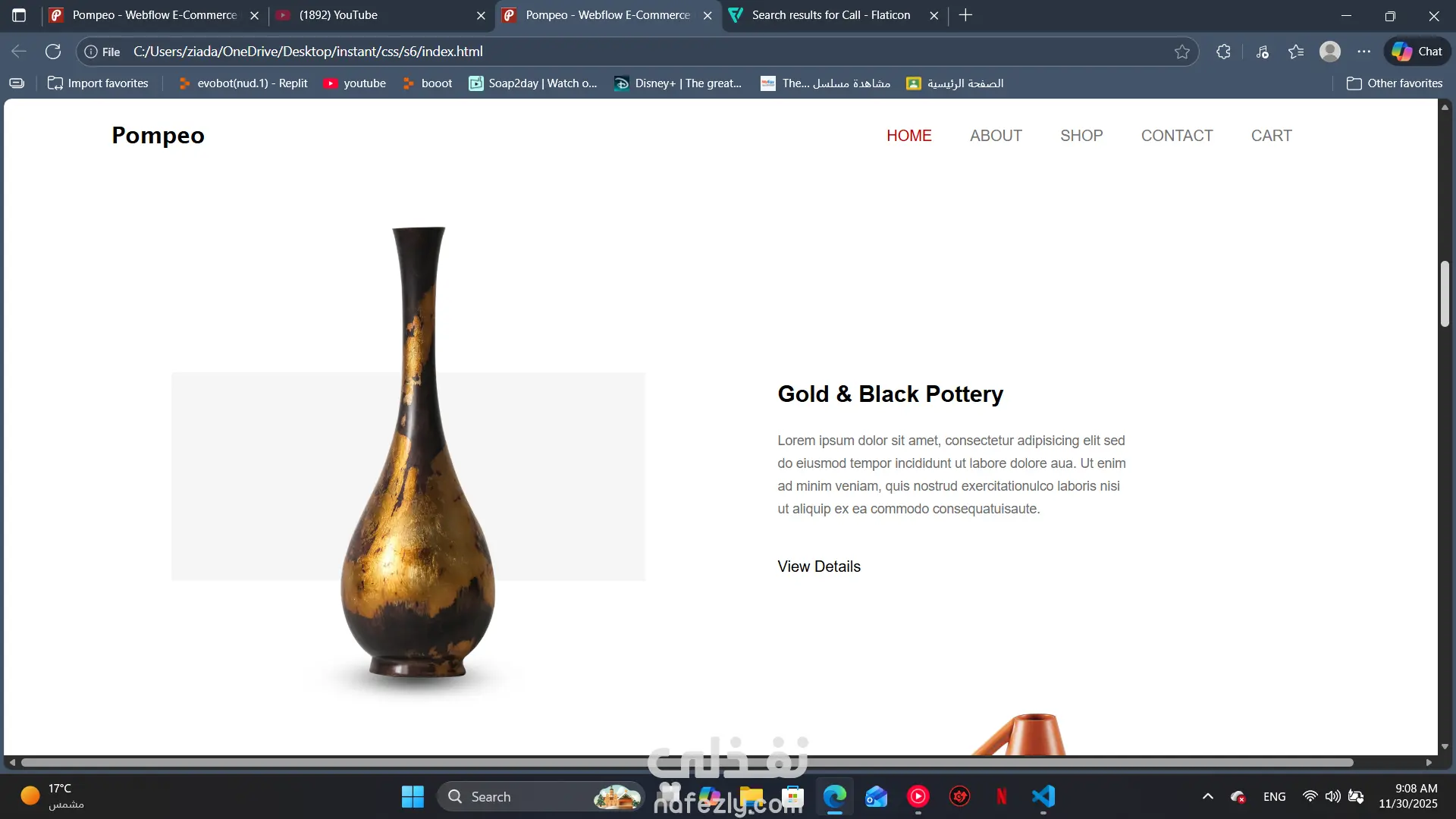
Task: Add page to favorites star icon
Action: point(1182,52)
